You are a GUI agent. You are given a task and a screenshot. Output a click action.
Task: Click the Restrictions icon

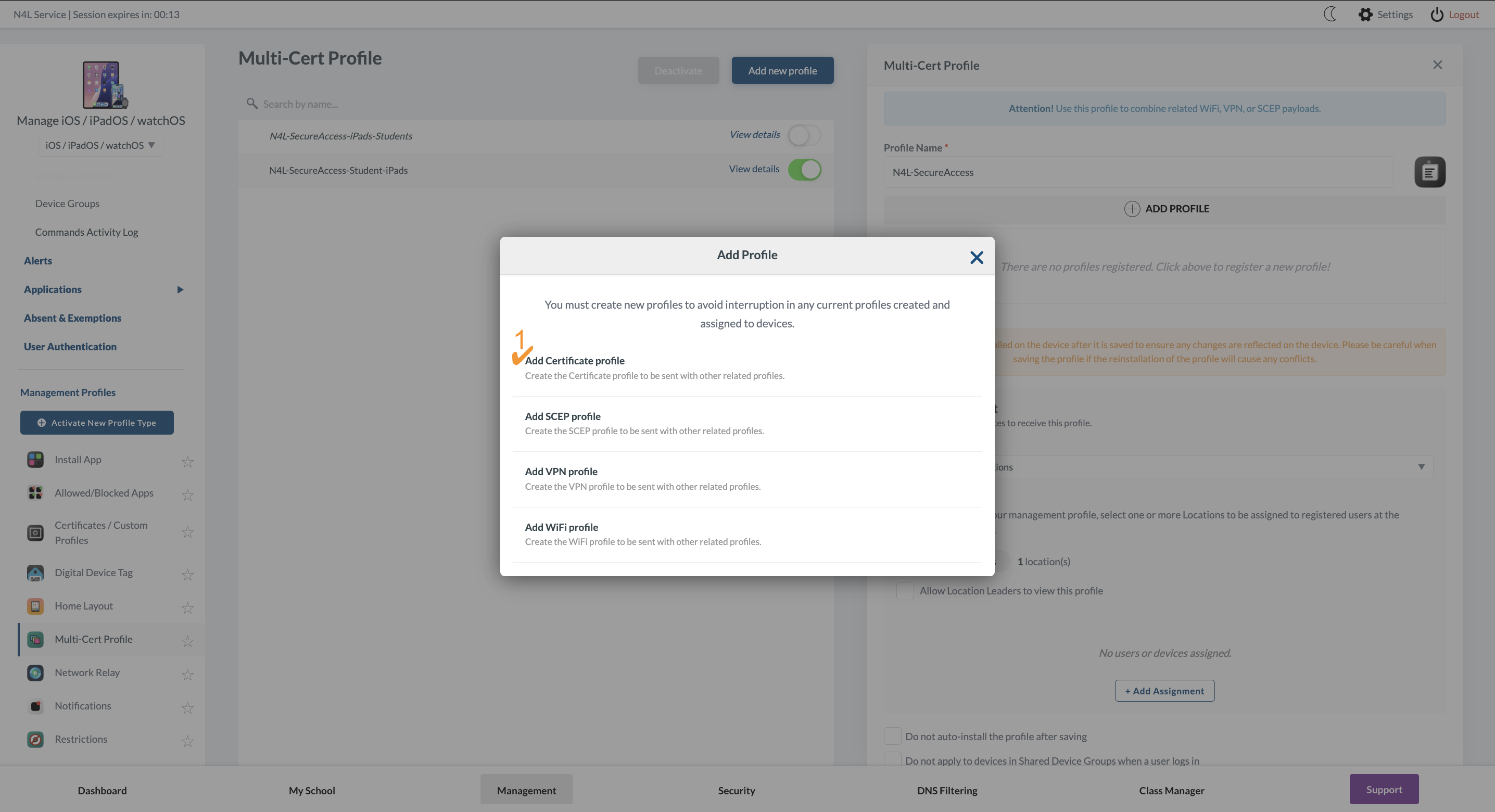coord(35,740)
